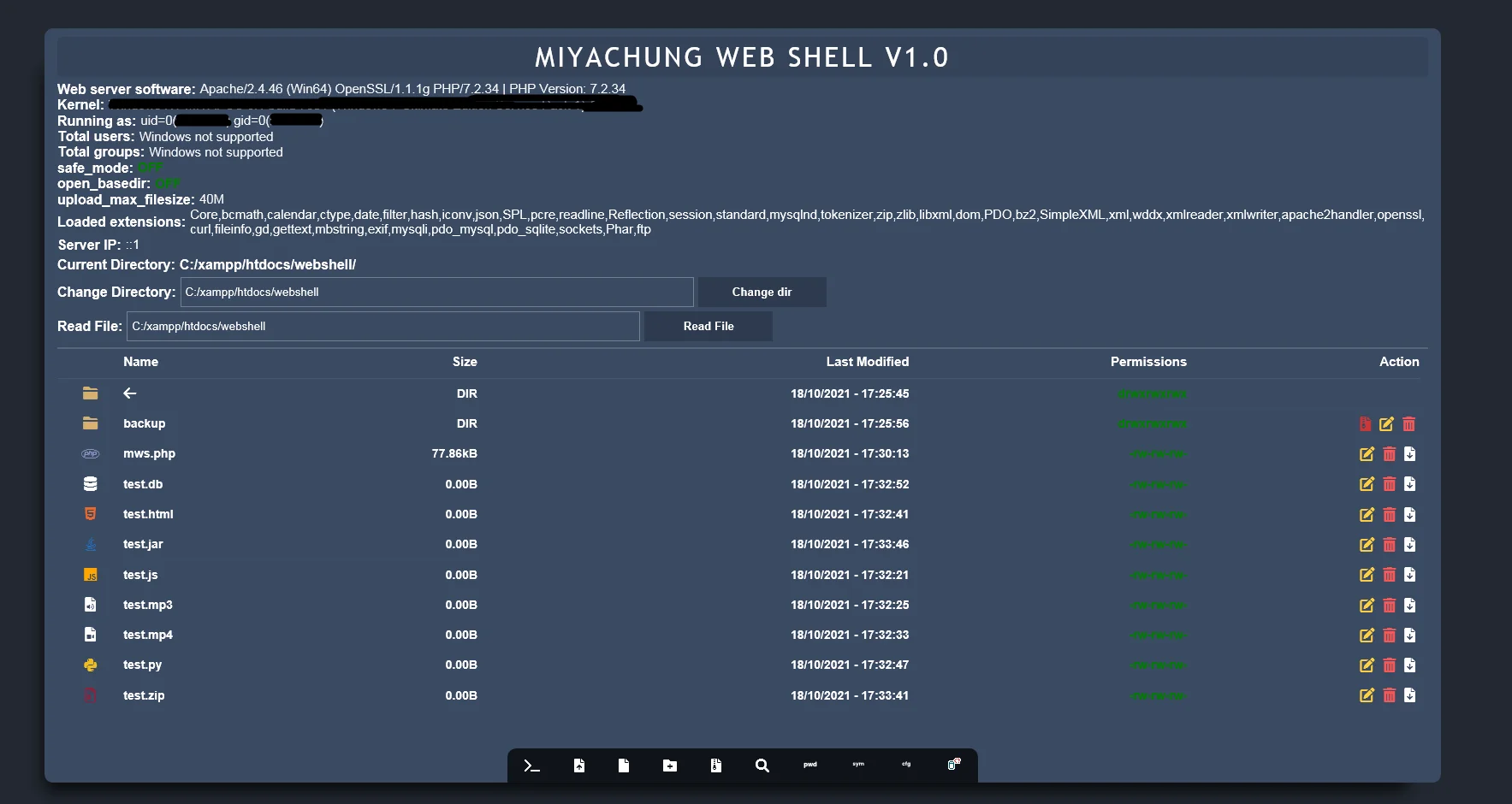The width and height of the screenshot is (1512, 804).
Task: Open the backup directory entry
Action: (x=143, y=423)
